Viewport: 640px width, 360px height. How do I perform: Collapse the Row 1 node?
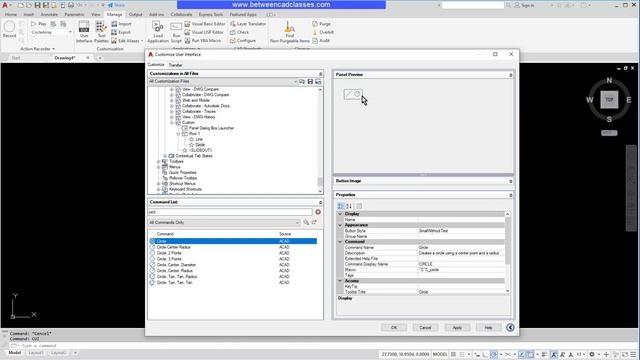178,133
